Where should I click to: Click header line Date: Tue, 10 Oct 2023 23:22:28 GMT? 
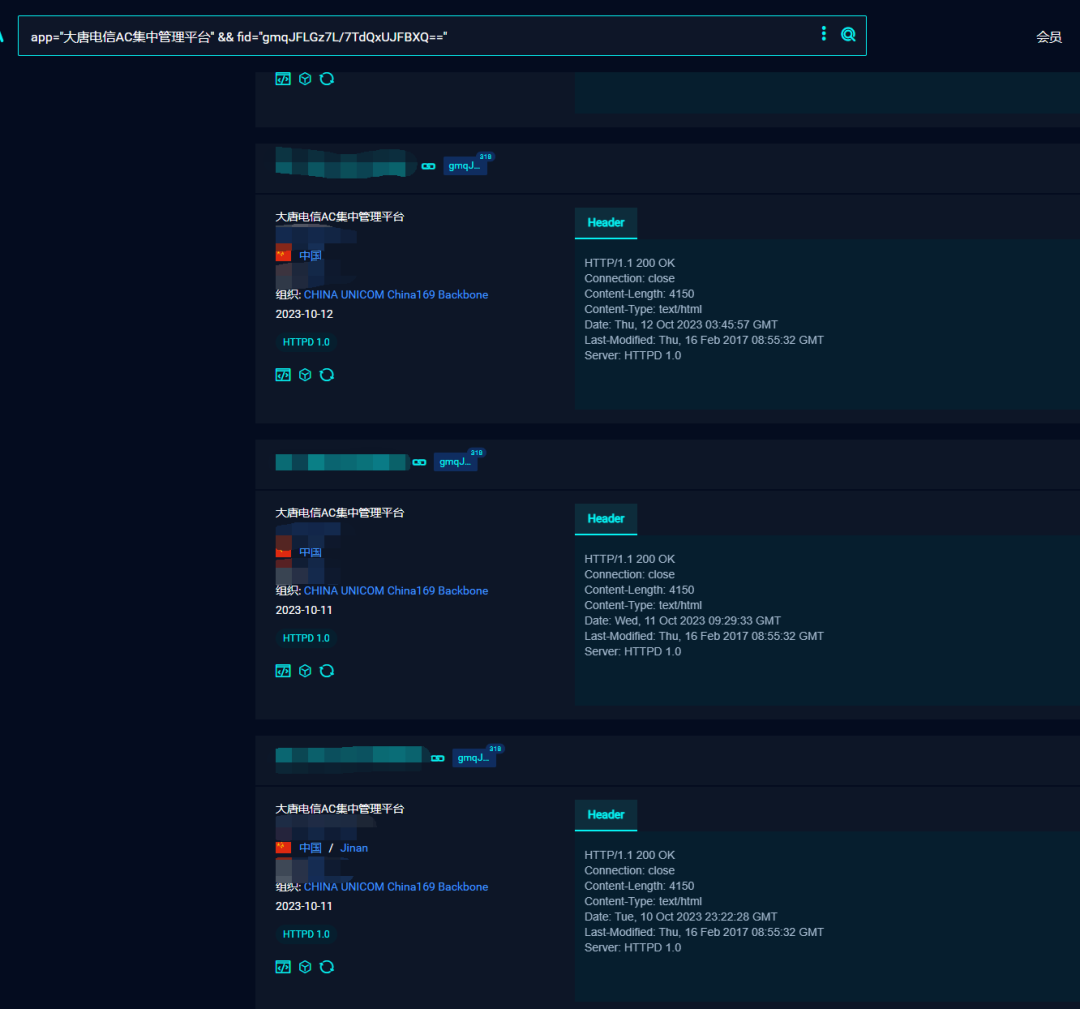(681, 917)
